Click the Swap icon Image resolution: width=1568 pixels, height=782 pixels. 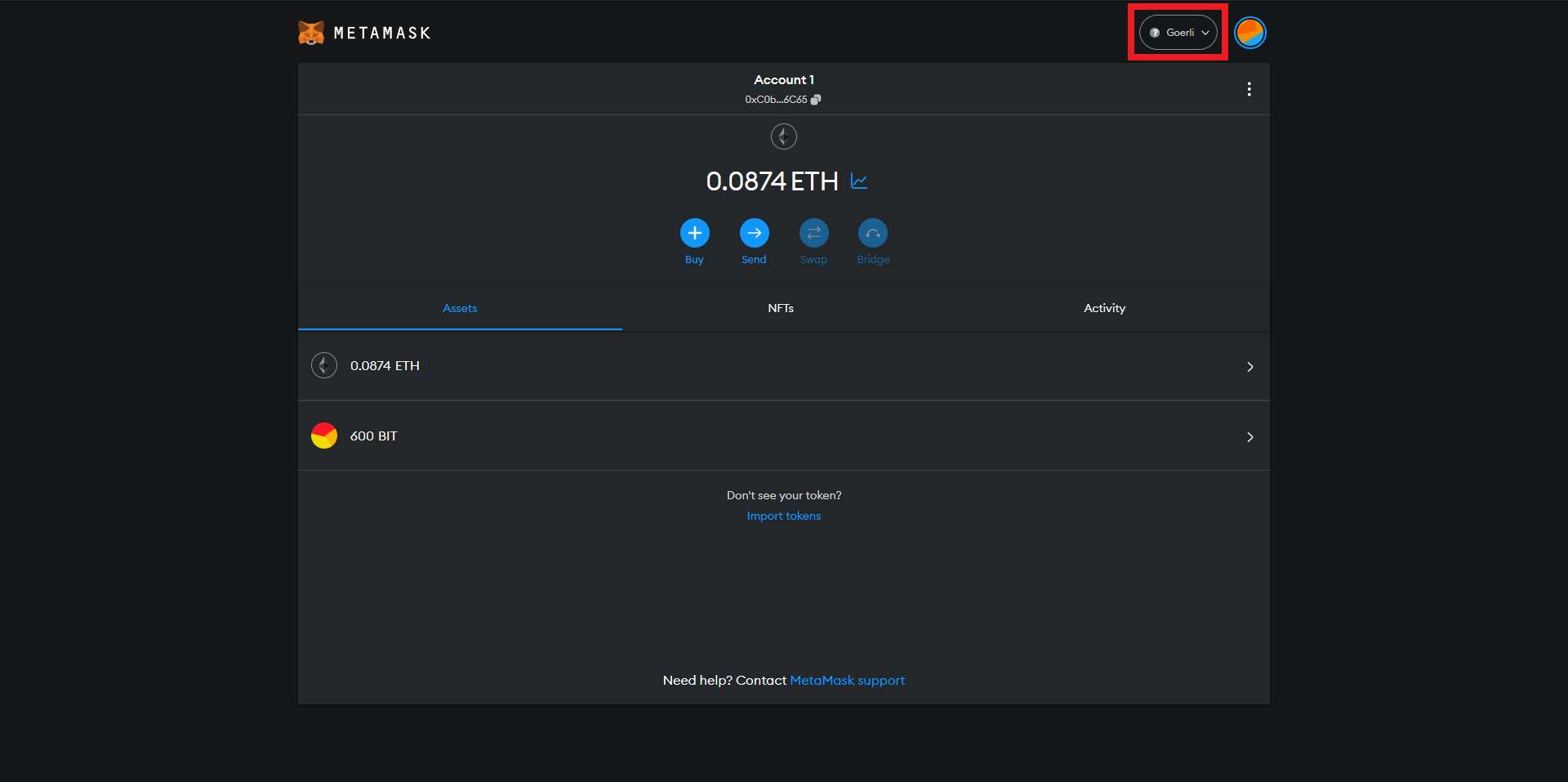(813, 234)
